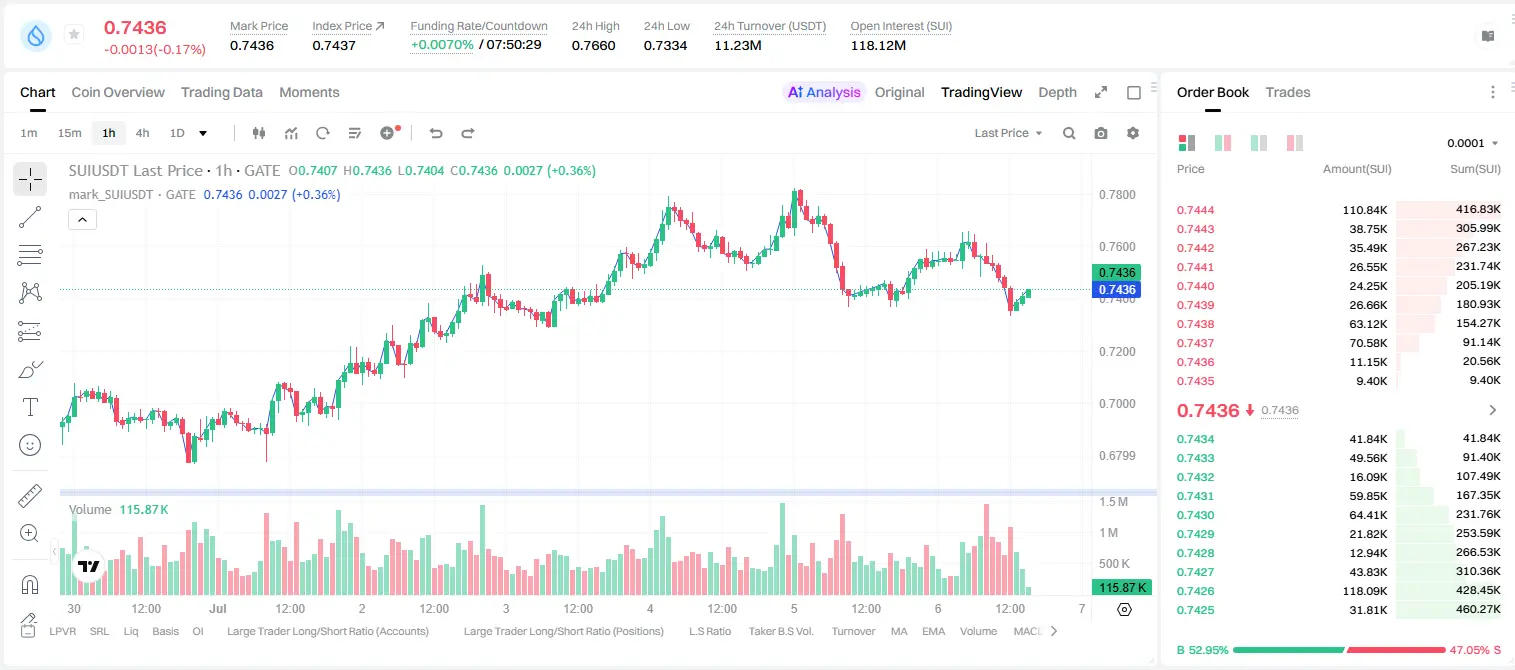This screenshot has height=670, width=1515.
Task: Expand the time interval dropdown arrow
Action: (x=203, y=133)
